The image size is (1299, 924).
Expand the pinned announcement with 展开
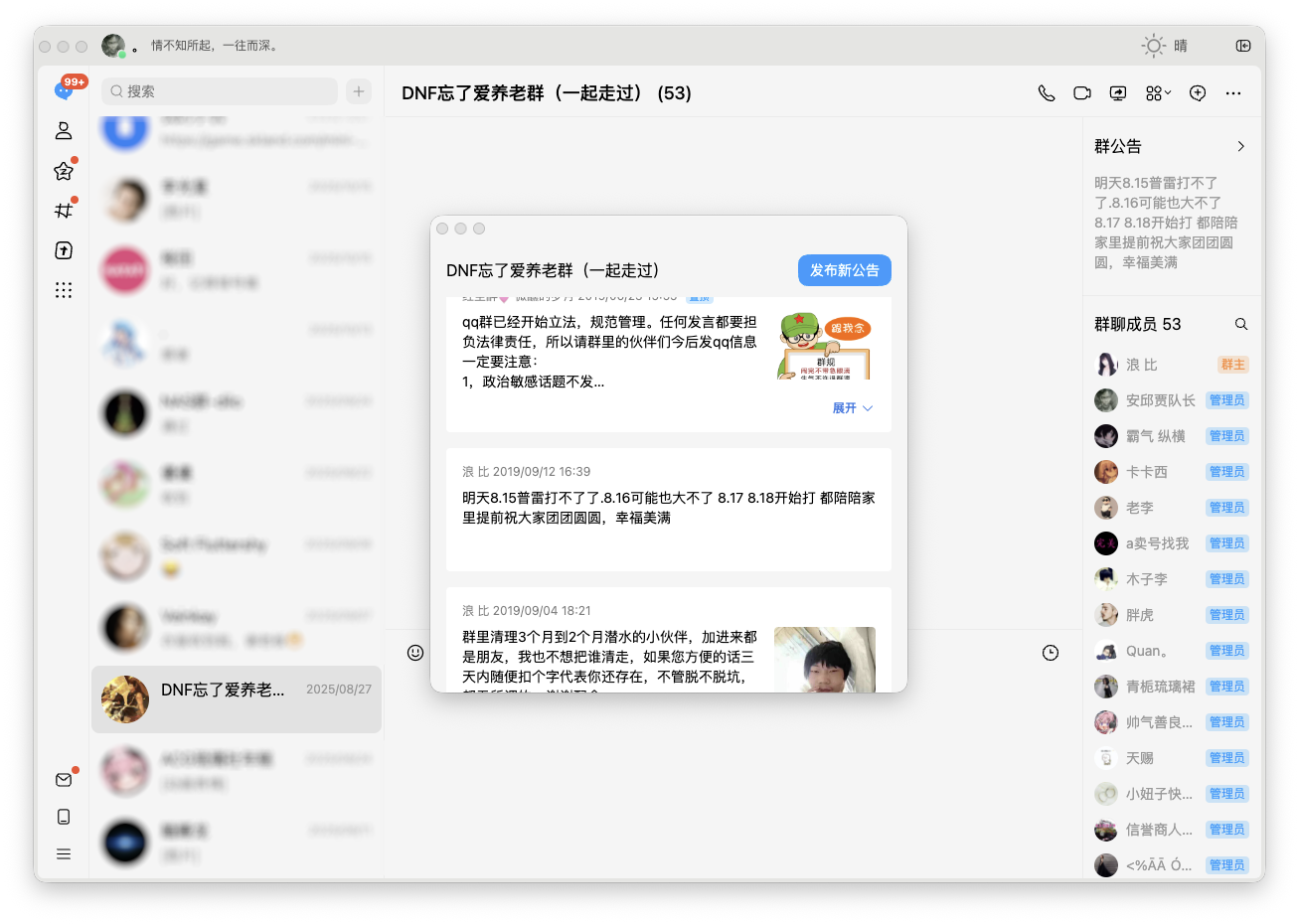851,407
